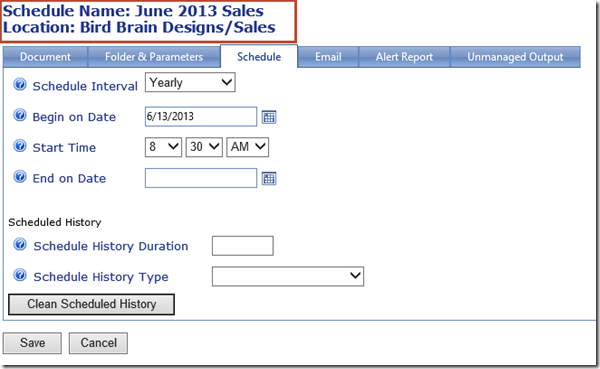Image resolution: width=600 pixels, height=369 pixels.
Task: Open calendar picker for End on Date
Action: pyautogui.click(x=269, y=178)
